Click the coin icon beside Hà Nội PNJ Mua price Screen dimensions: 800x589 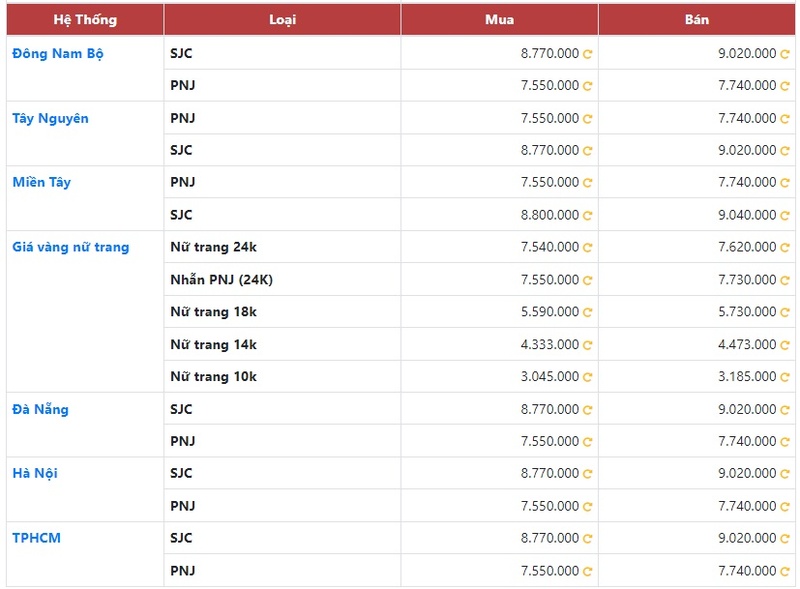(587, 507)
